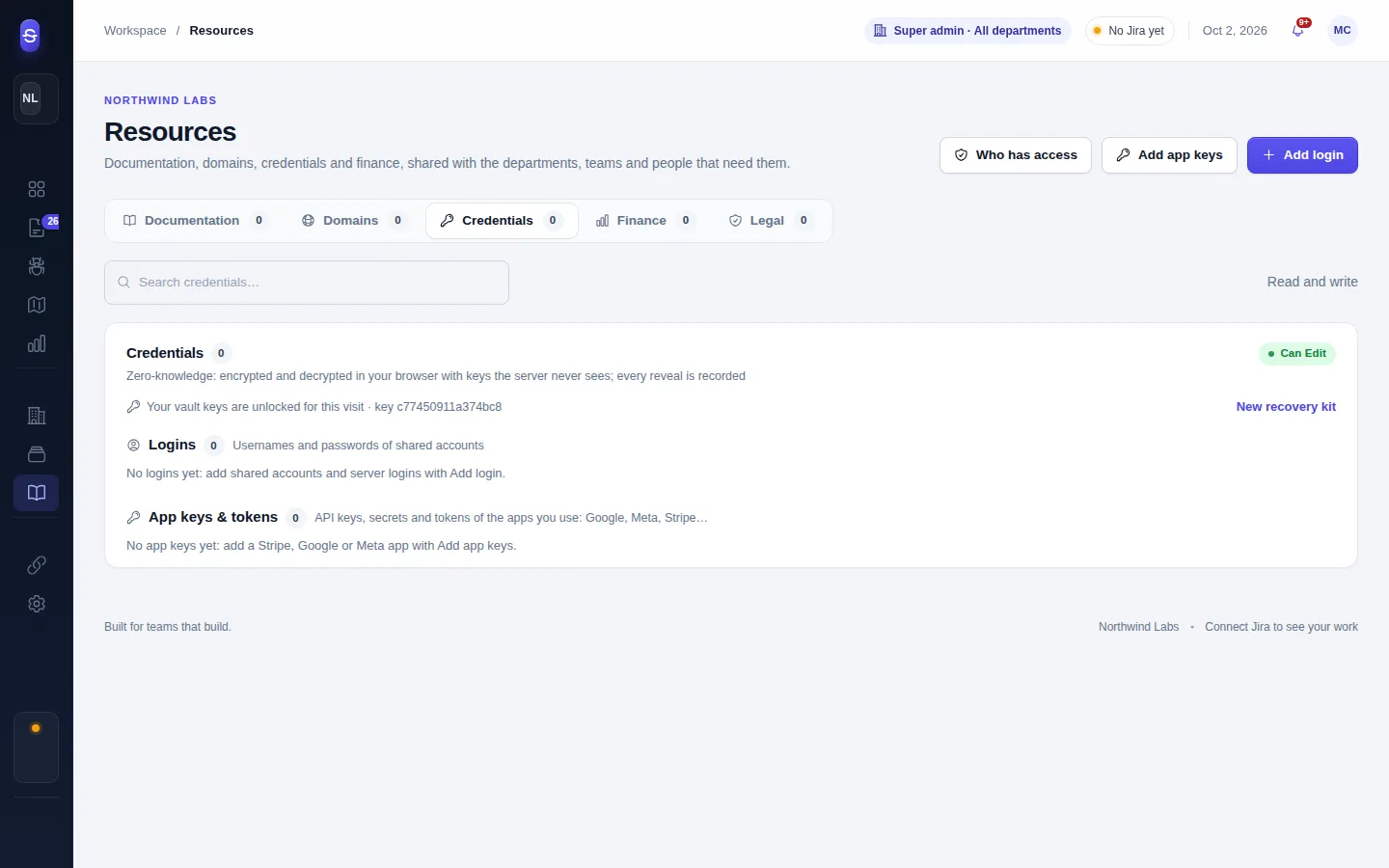The image size is (1389, 868).
Task: Click the NORTHWIND LABS label above the title
Action: click(x=160, y=100)
